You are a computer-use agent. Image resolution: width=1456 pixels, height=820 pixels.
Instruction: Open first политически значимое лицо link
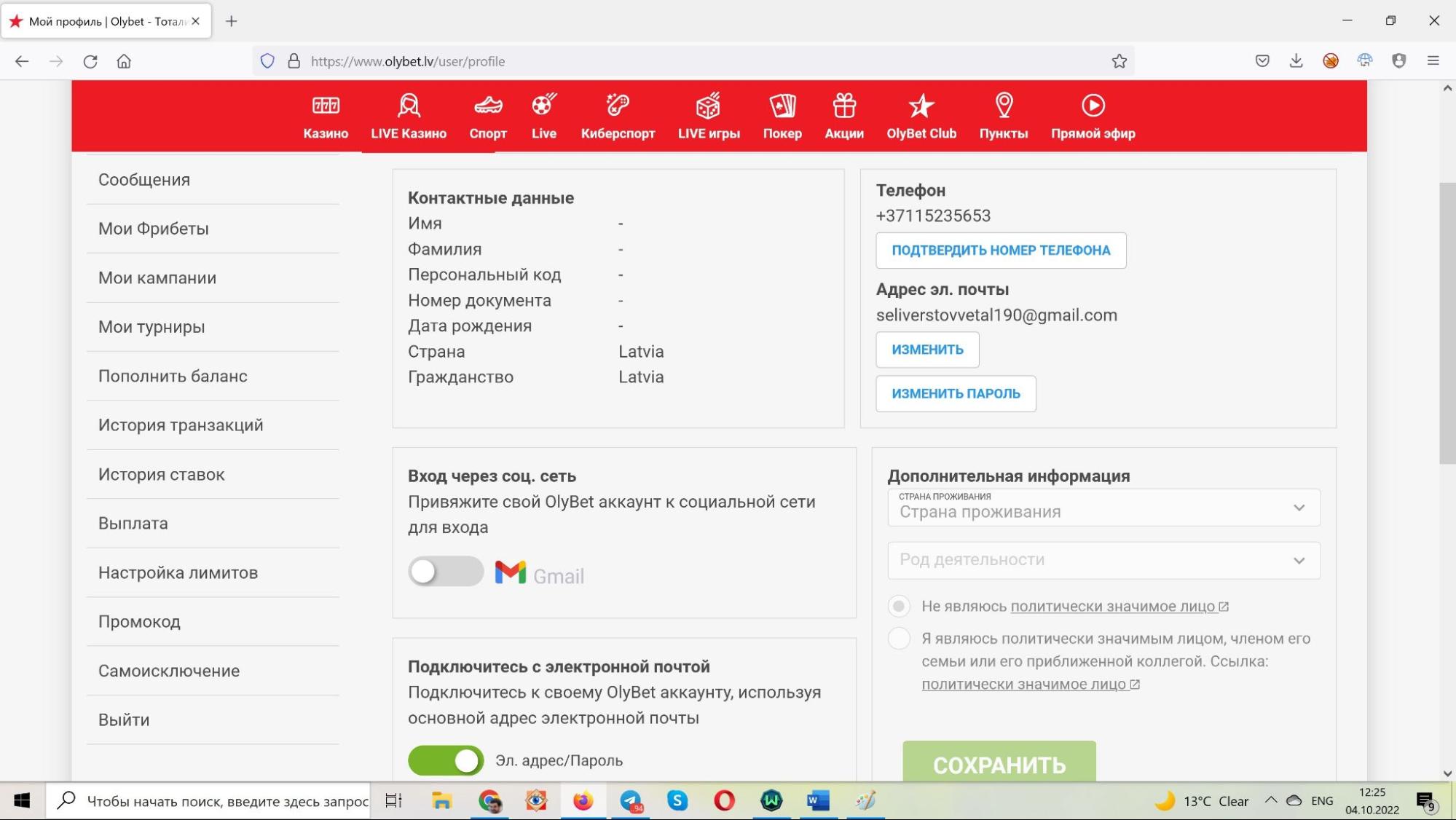tap(1119, 607)
